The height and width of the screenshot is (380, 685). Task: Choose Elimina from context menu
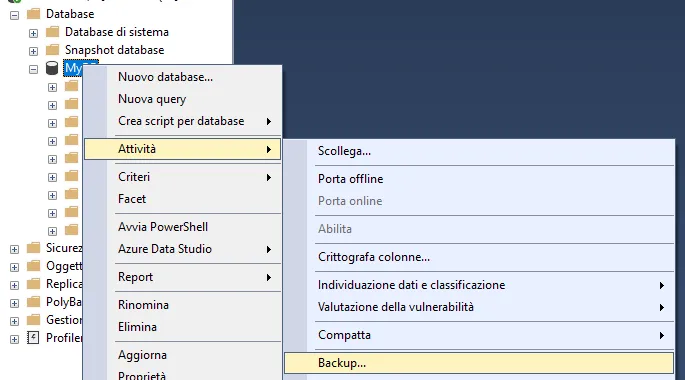coord(183,327)
